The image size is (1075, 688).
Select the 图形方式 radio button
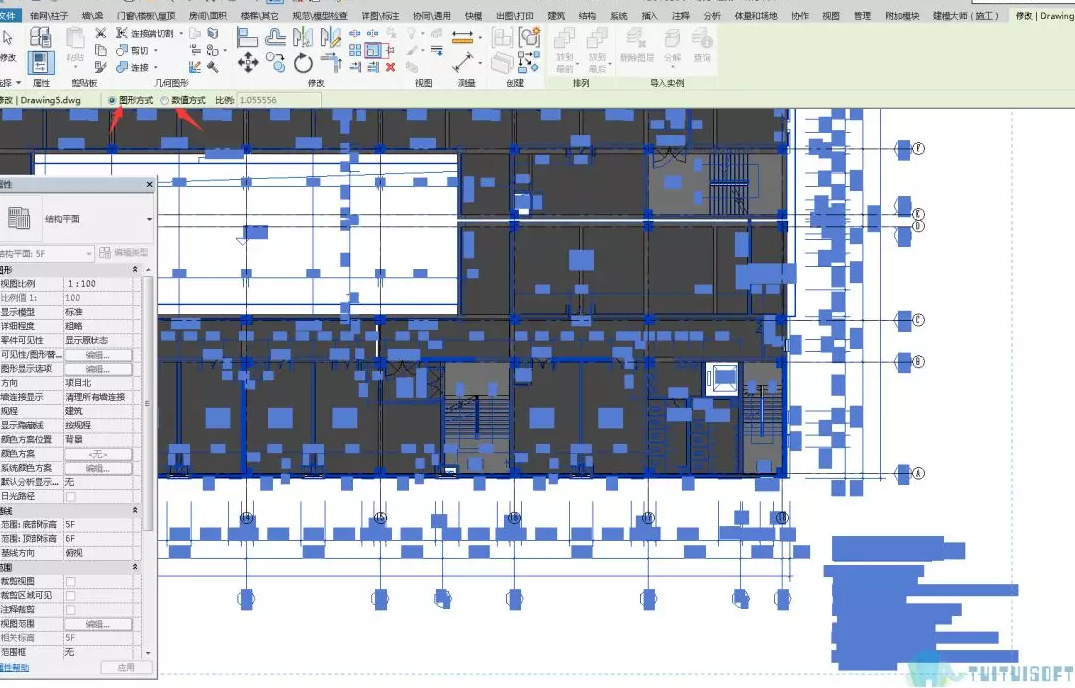[x=112, y=100]
